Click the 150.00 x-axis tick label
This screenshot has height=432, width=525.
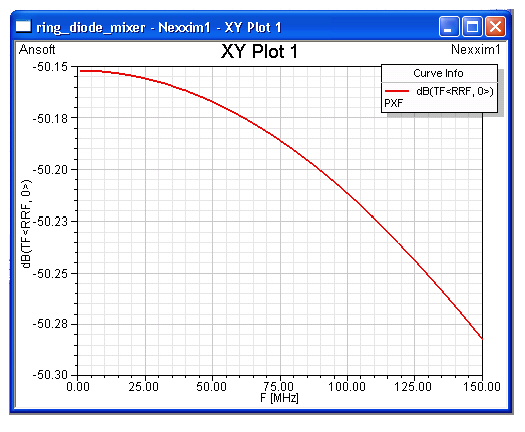(482, 386)
